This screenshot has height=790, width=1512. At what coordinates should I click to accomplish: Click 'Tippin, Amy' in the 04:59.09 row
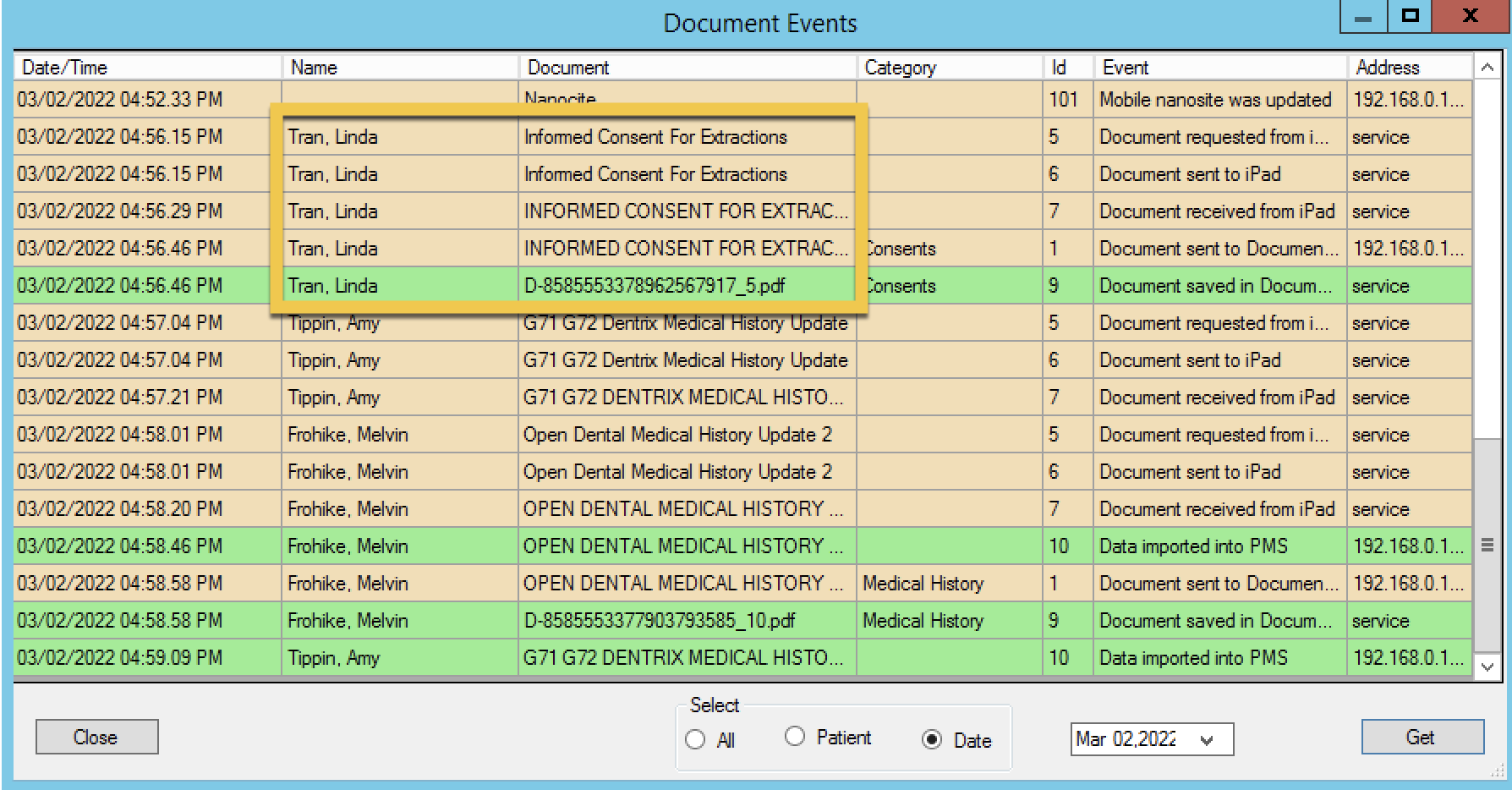coord(333,658)
